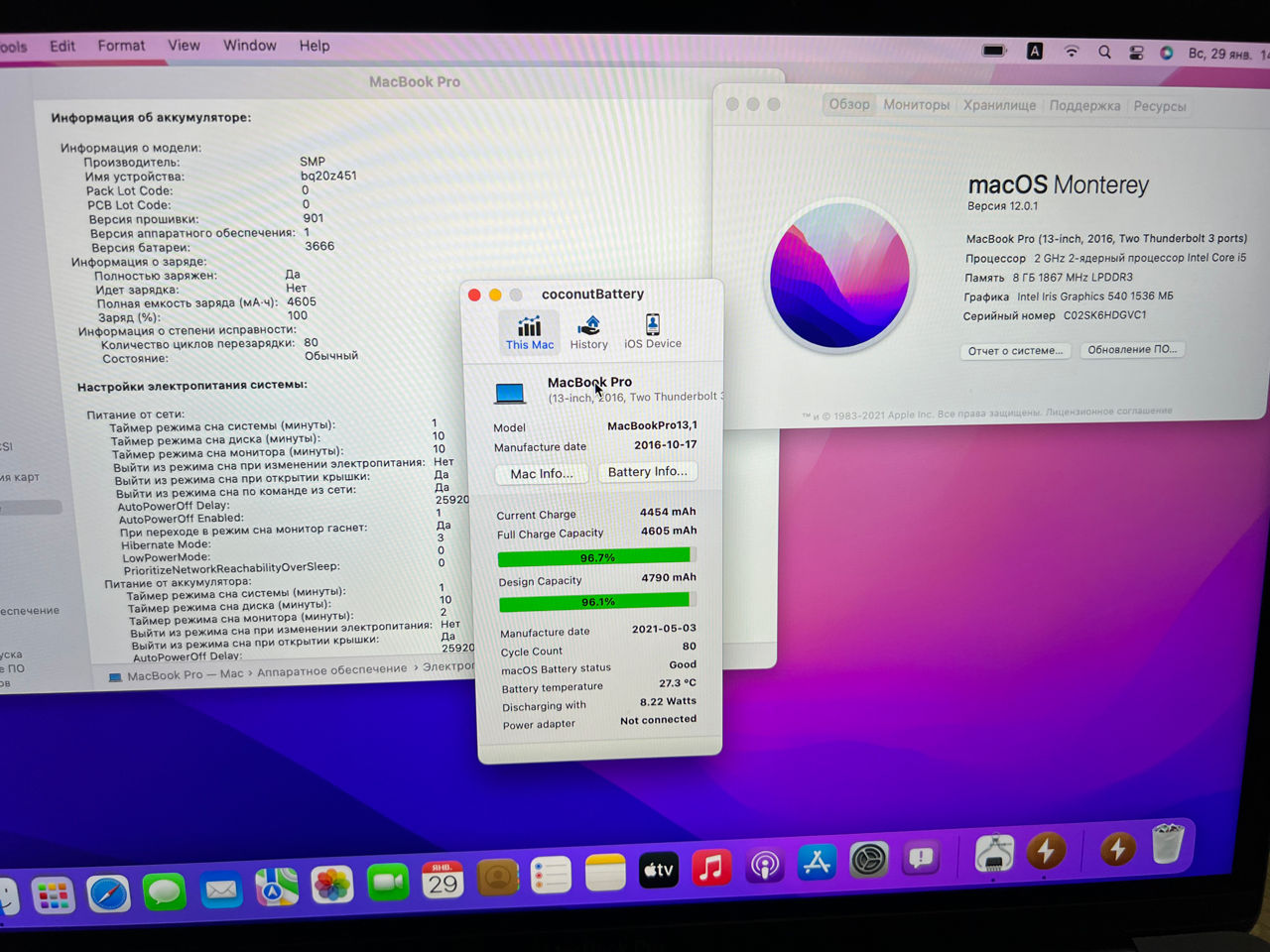Click the MacBook laptop icon in coconutBattery
The height and width of the screenshot is (952, 1270).
[x=510, y=394]
